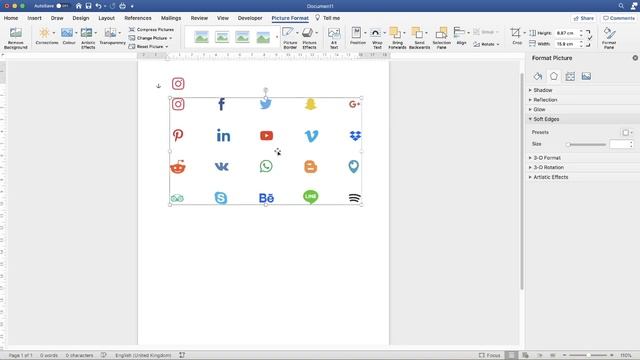The image size is (640, 360).
Task: Toggle the lock aspect ratio checkbox
Action: [590, 38]
